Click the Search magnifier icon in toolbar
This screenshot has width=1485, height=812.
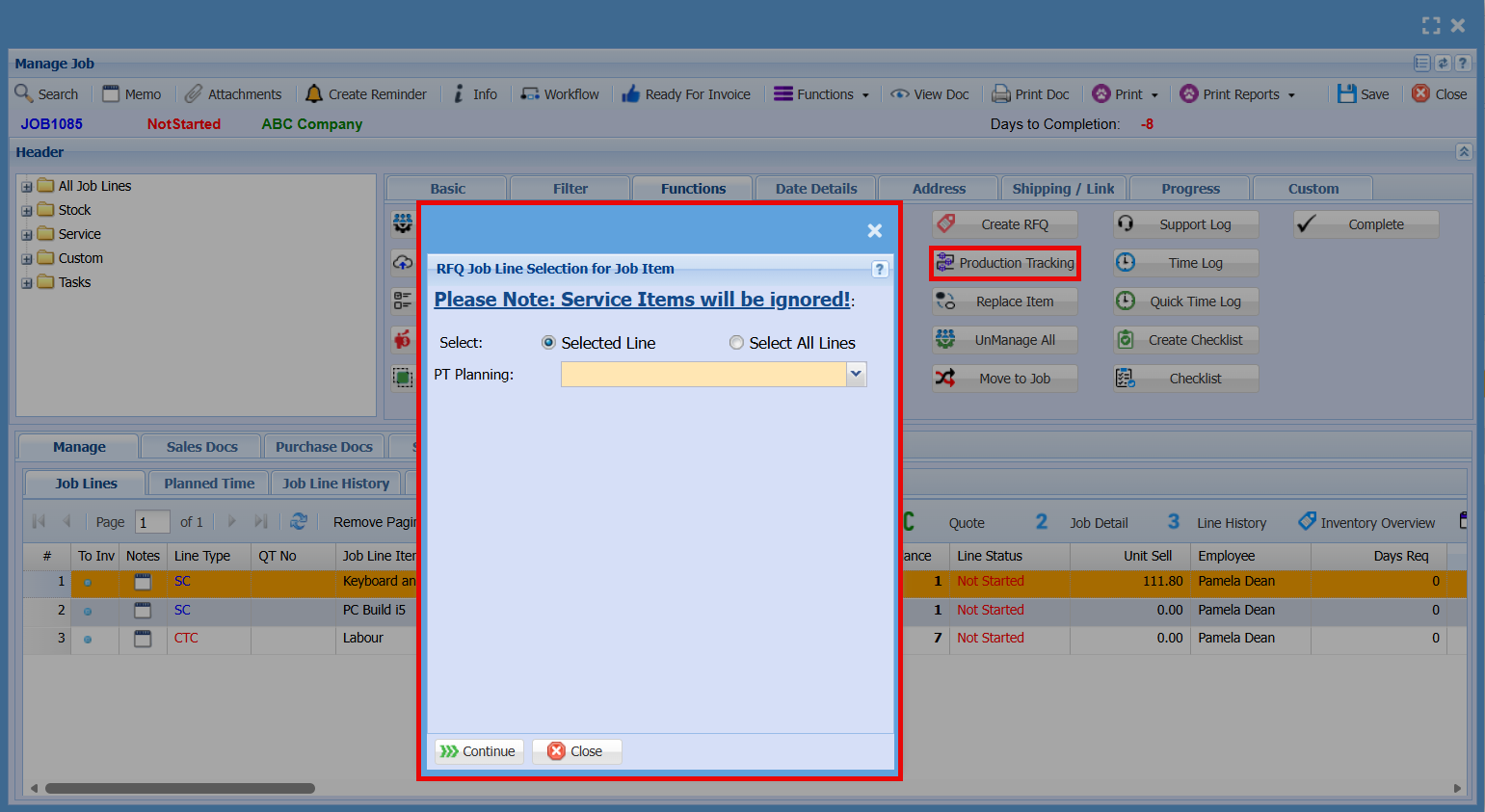pyautogui.click(x=24, y=93)
